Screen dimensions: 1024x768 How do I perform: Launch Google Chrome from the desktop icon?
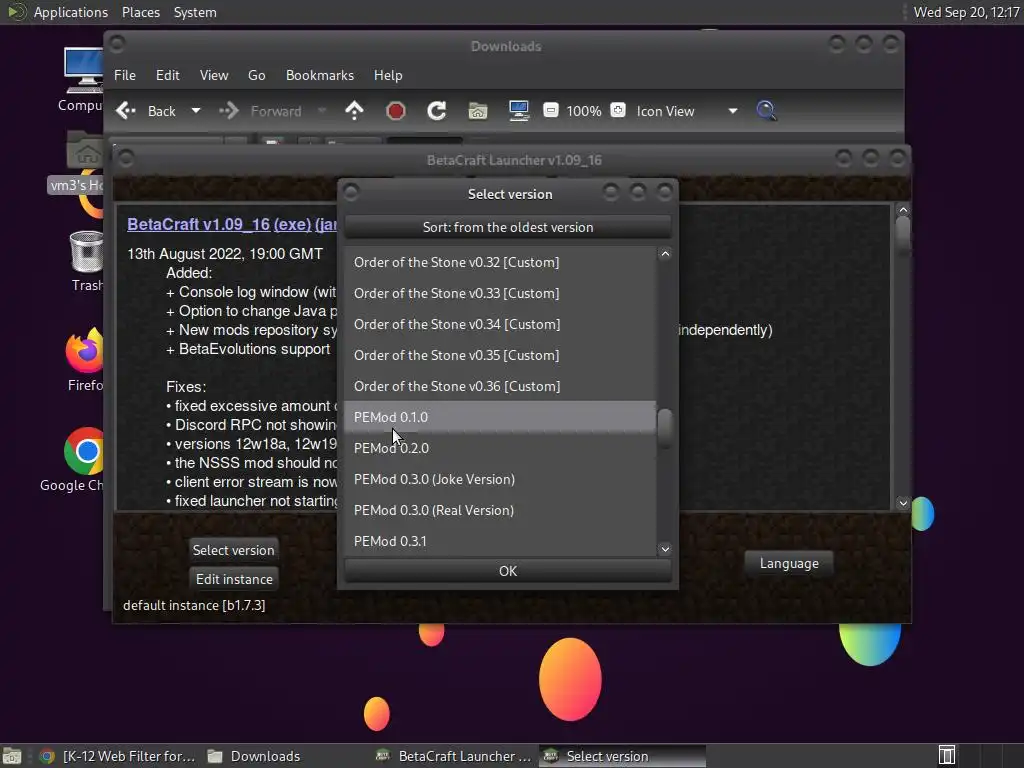pos(77,460)
